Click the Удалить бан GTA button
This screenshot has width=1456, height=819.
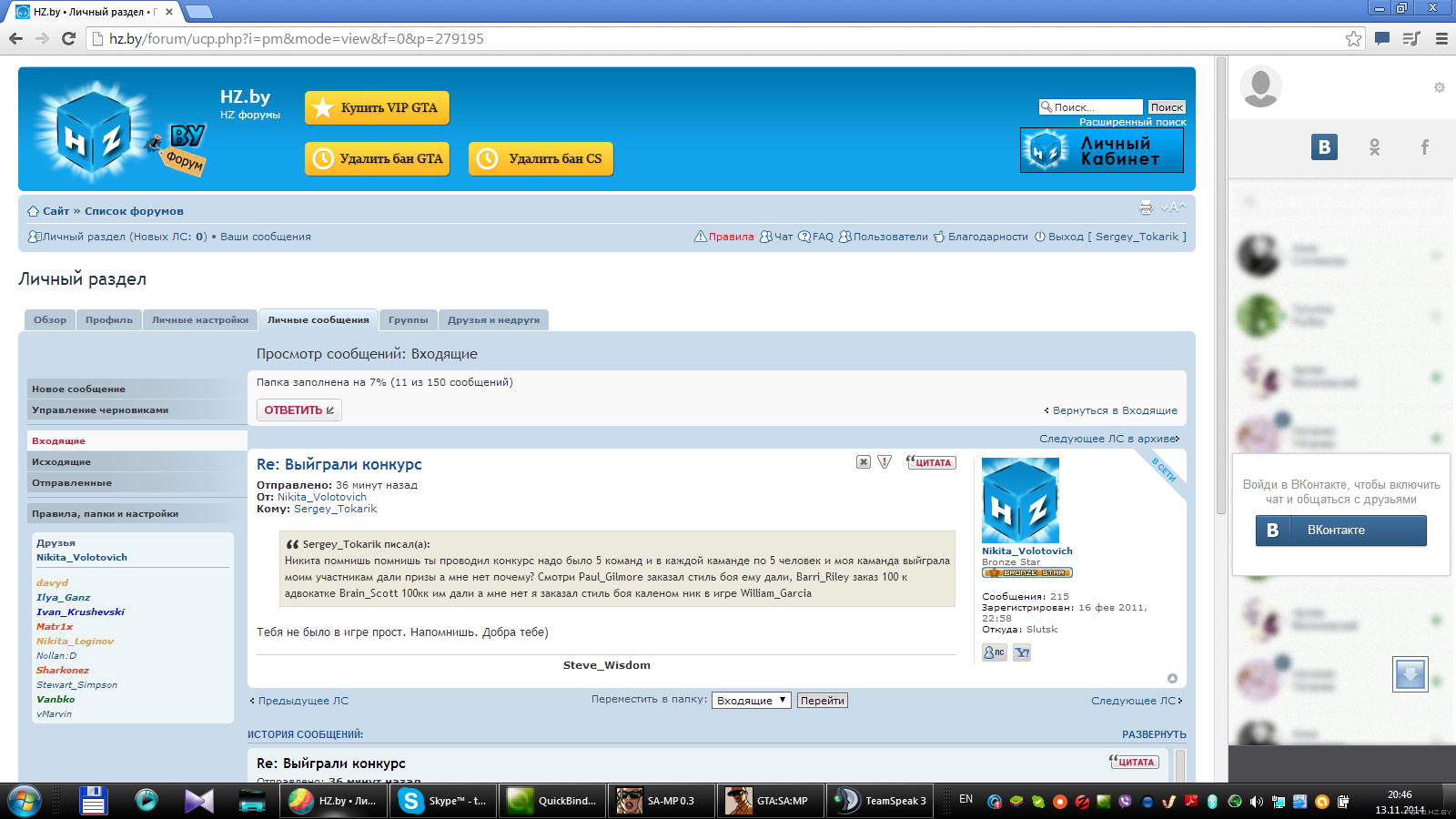[x=377, y=158]
